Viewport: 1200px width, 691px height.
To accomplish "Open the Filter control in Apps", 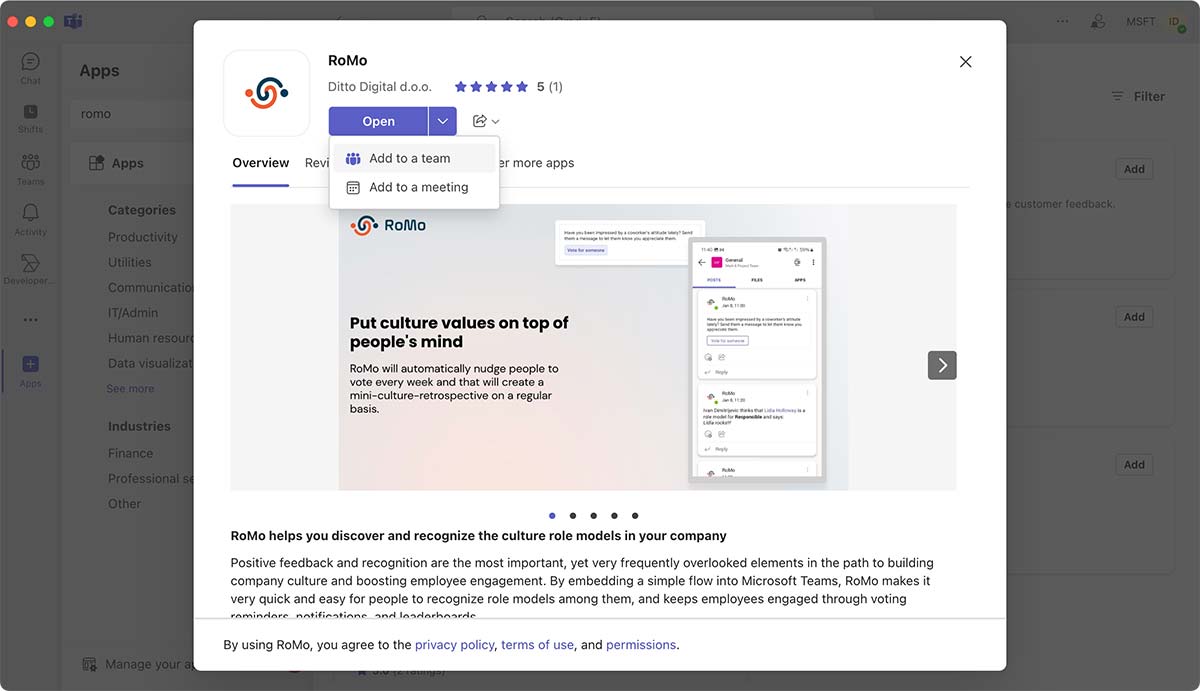I will pyautogui.click(x=1138, y=97).
